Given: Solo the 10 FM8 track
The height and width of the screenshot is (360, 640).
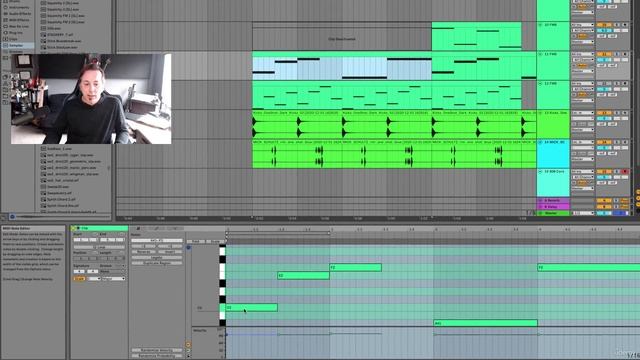Looking at the screenshot, I should click(x=617, y=25).
